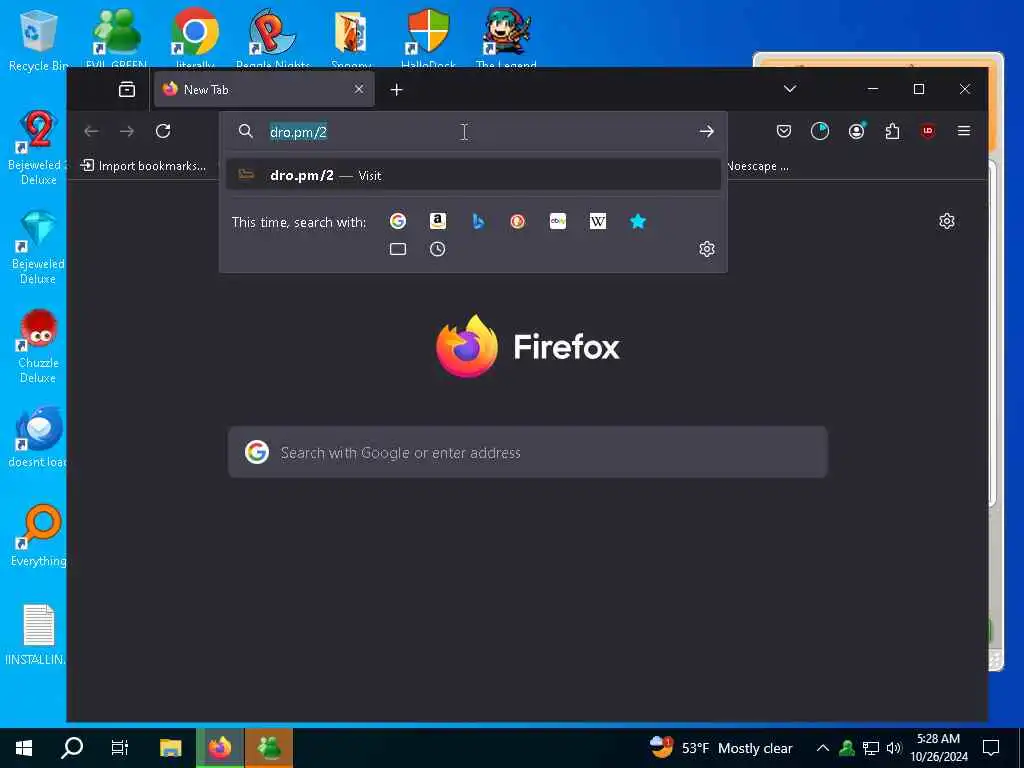Open Task View on the taskbar
1024x768 pixels.
(x=120, y=748)
